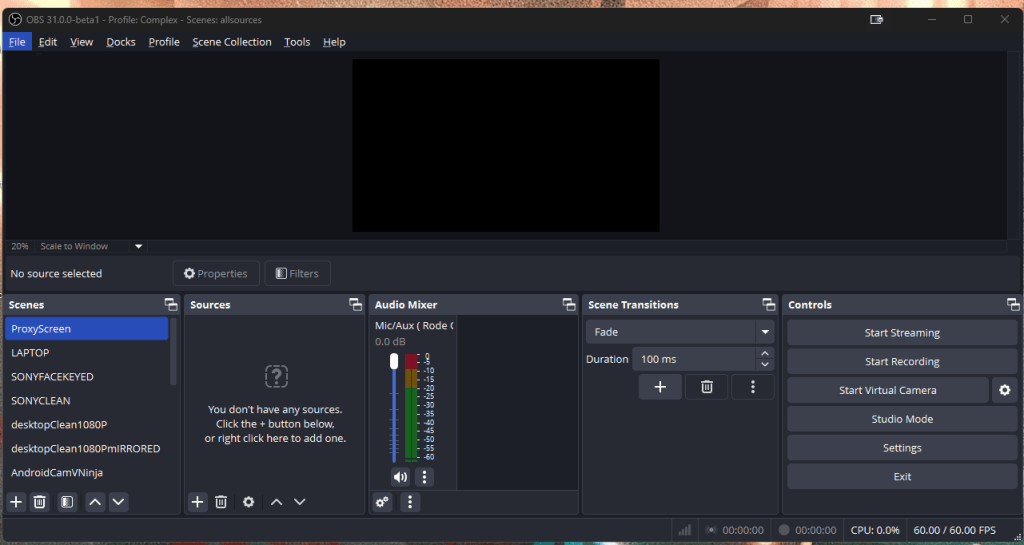Image resolution: width=1024 pixels, height=545 pixels.
Task: Increase the transition Duration with the up arrow
Action: (765, 353)
